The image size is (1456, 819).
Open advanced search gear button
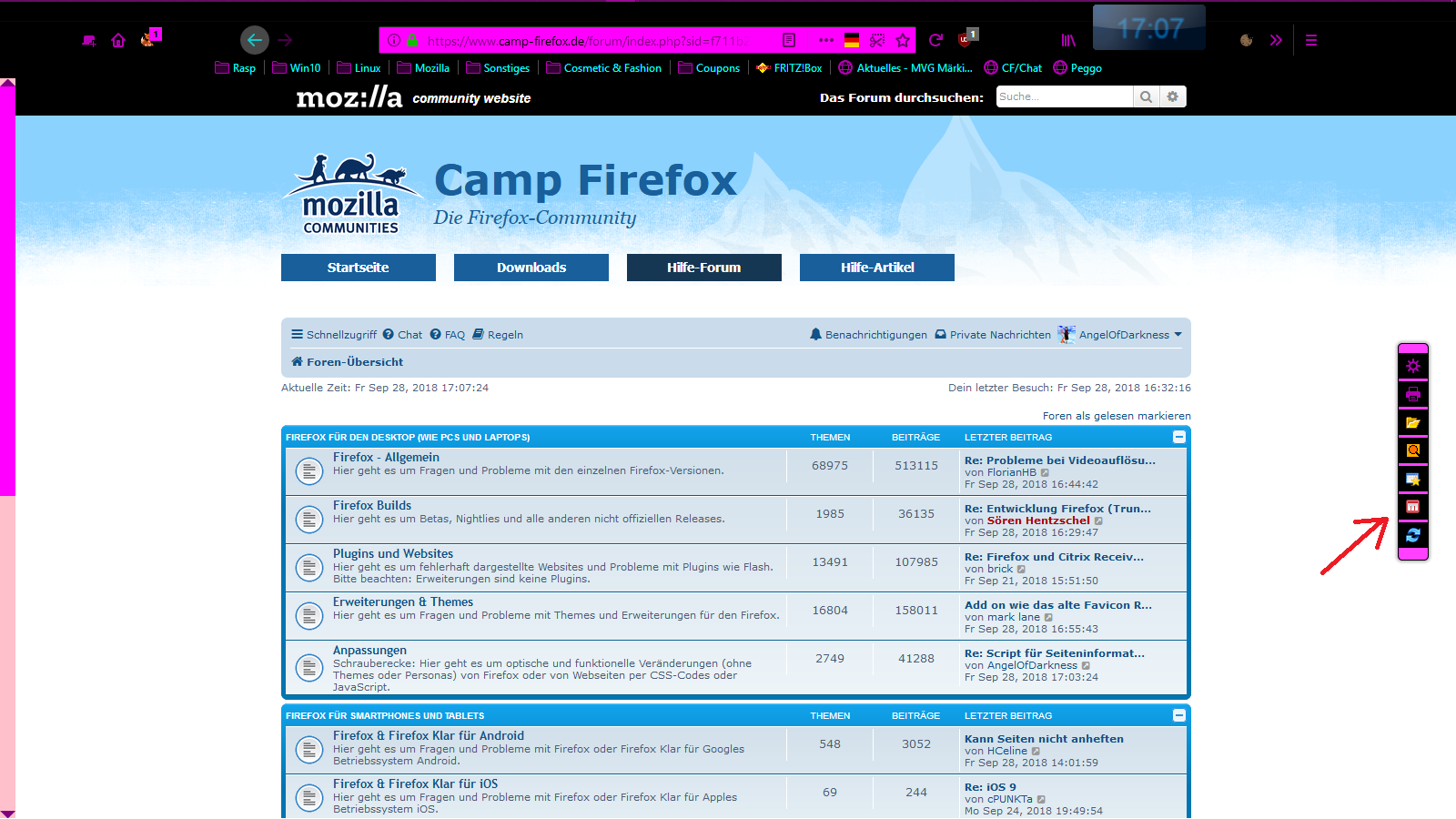(x=1173, y=96)
